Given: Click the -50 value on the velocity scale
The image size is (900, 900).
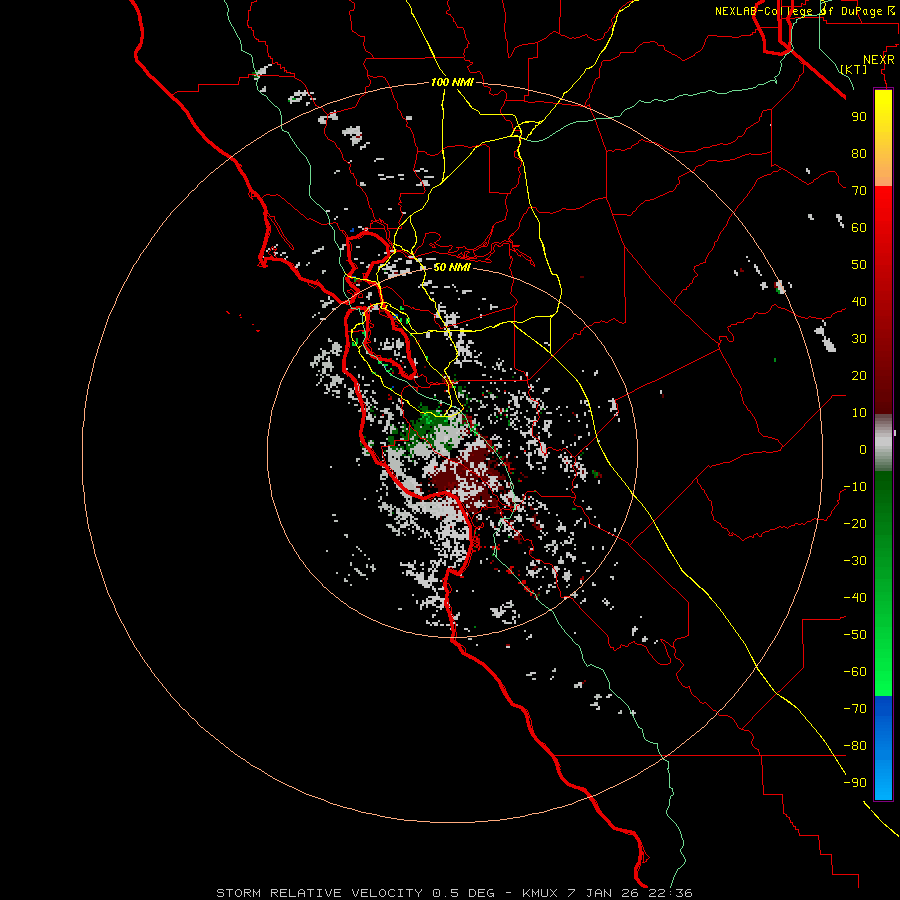Looking at the screenshot, I should pyautogui.click(x=855, y=635).
